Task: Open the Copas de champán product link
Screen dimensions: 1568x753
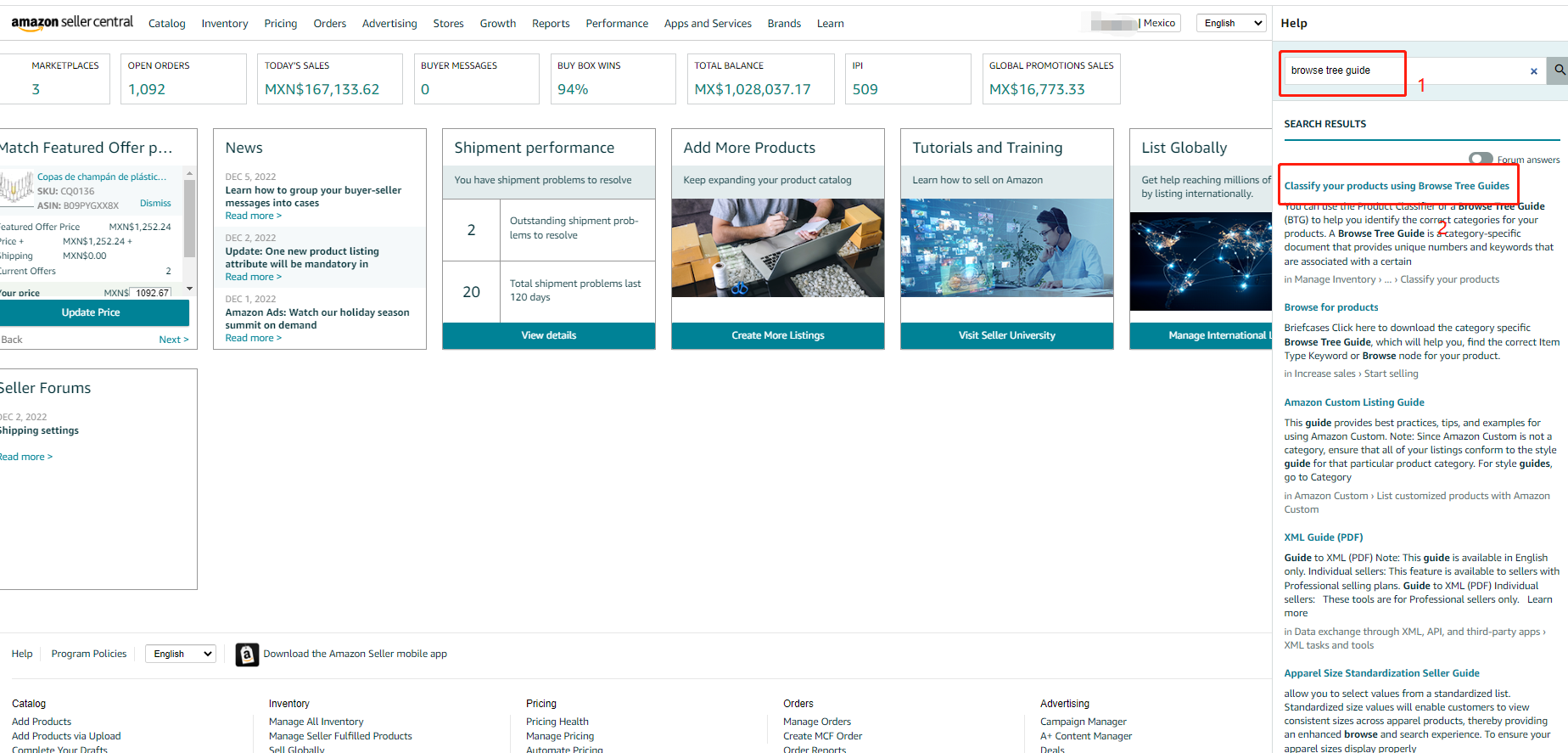Action: (x=102, y=177)
